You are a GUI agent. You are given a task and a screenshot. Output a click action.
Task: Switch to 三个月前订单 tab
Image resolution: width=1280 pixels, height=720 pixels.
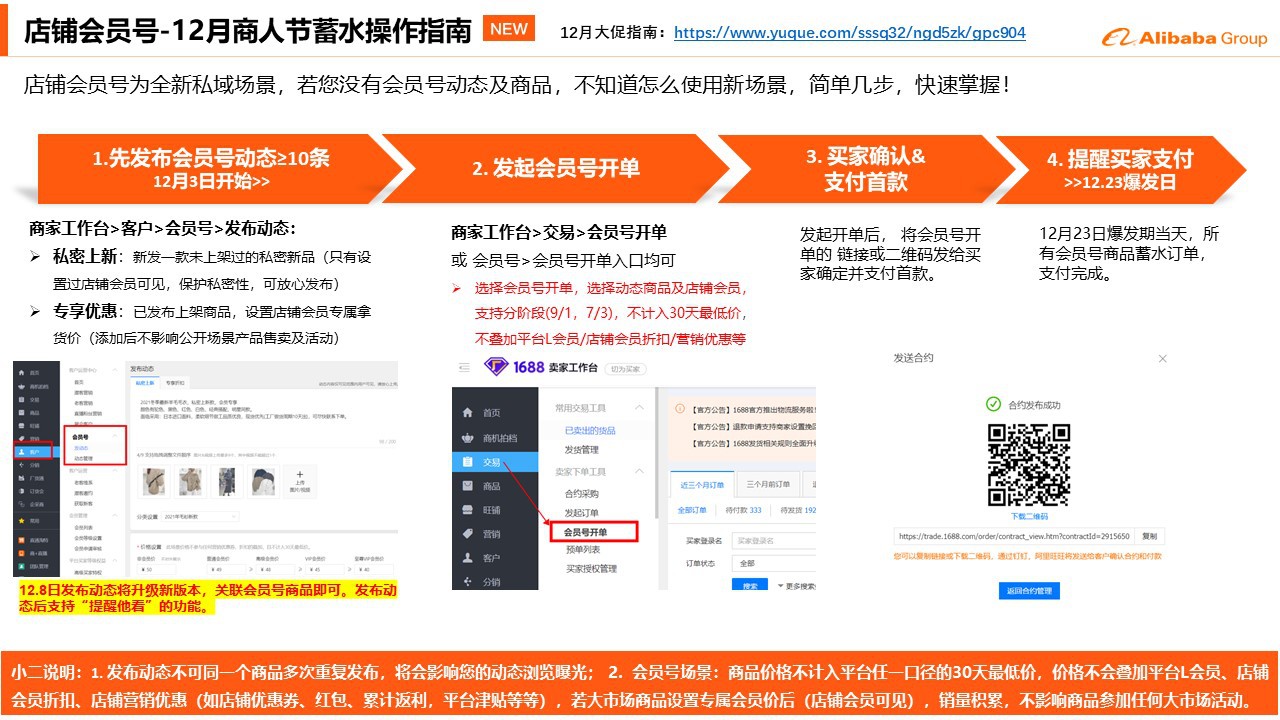pyautogui.click(x=768, y=485)
